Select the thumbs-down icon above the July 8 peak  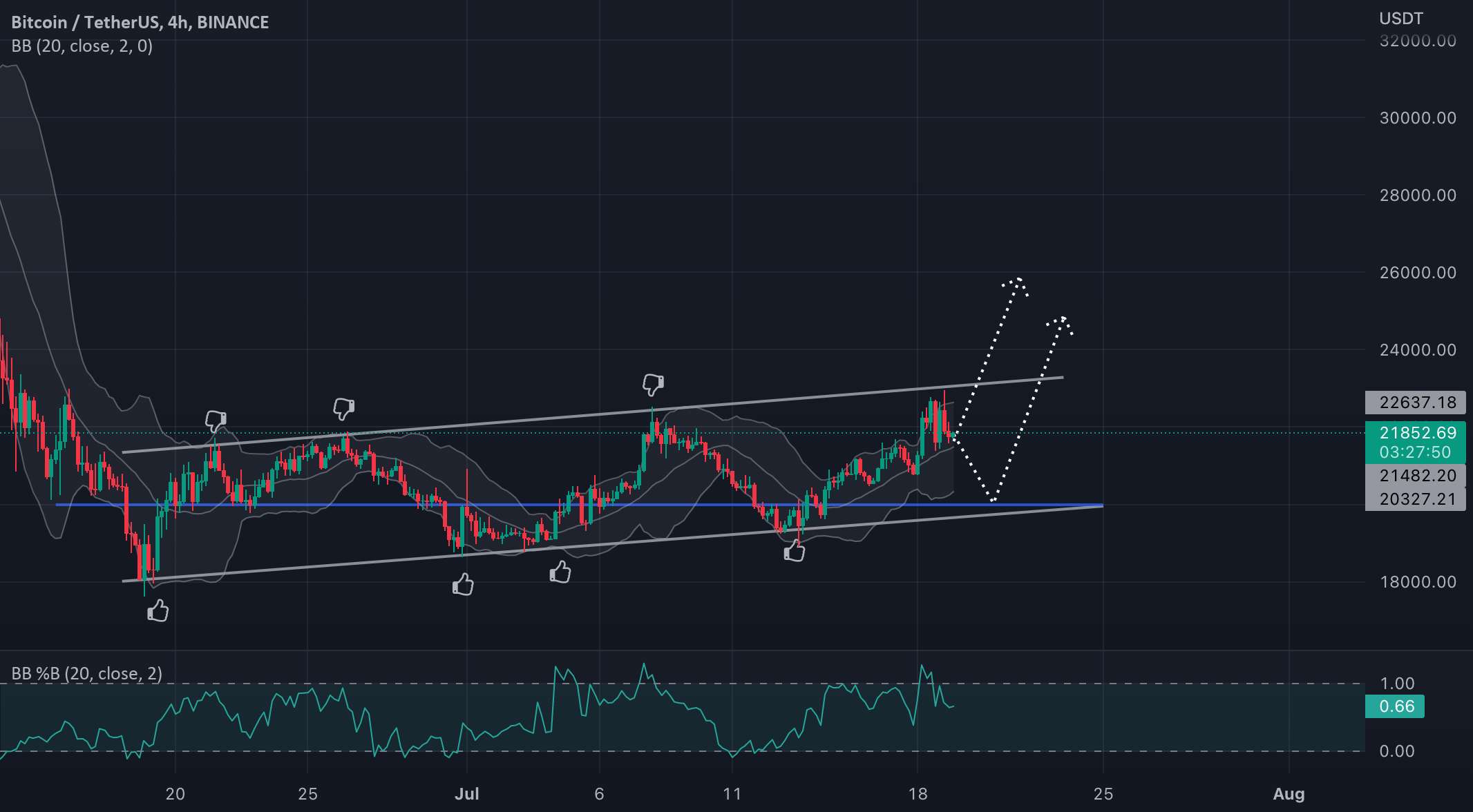(653, 384)
